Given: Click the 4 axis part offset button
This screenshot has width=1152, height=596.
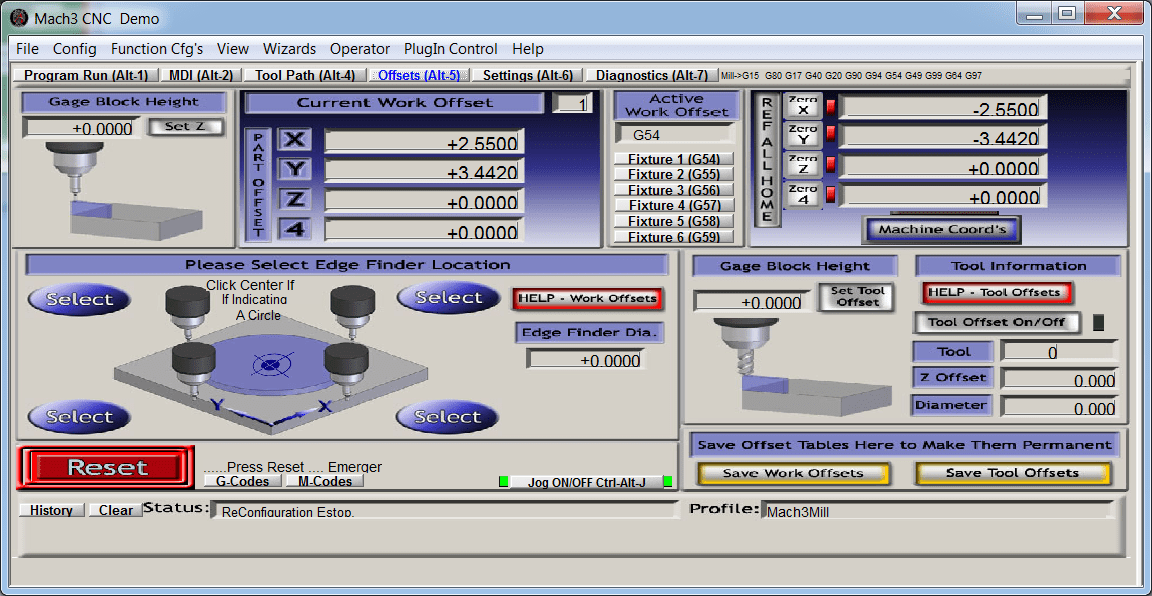Looking at the screenshot, I should pos(294,229).
